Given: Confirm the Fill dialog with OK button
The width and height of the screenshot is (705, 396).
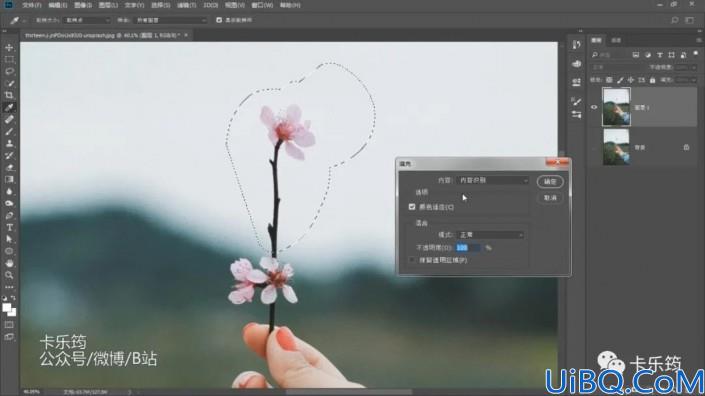Looking at the screenshot, I should (x=550, y=182).
